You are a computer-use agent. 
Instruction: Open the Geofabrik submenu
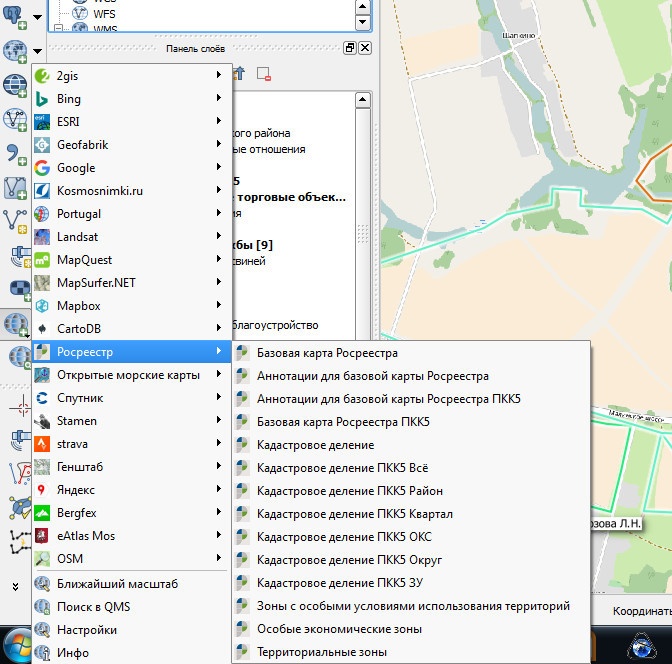pyautogui.click(x=132, y=145)
